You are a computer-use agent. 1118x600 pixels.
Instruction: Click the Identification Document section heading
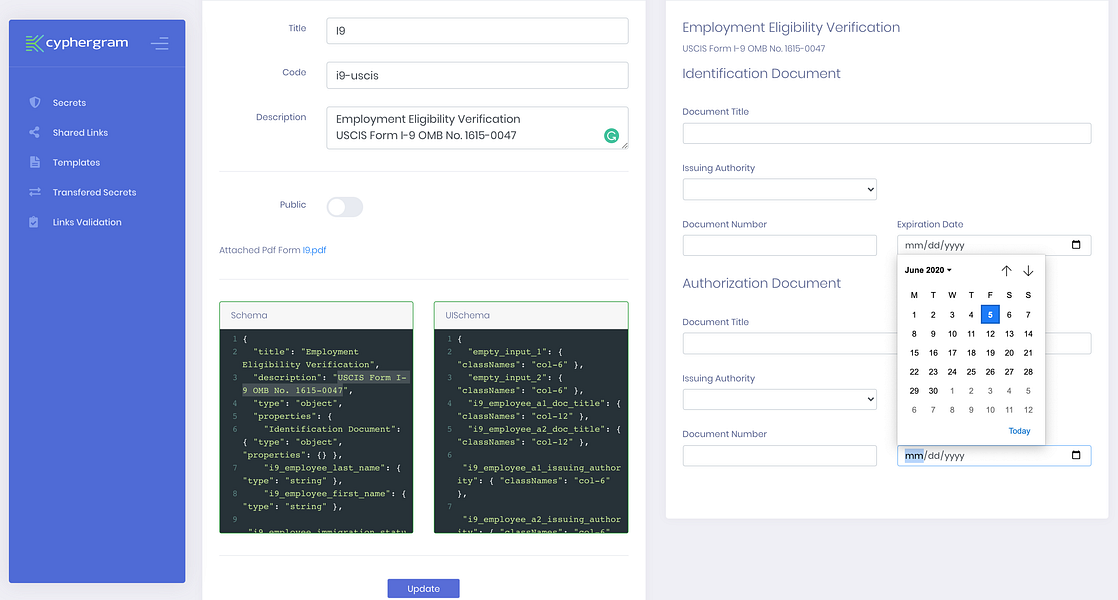coord(761,73)
